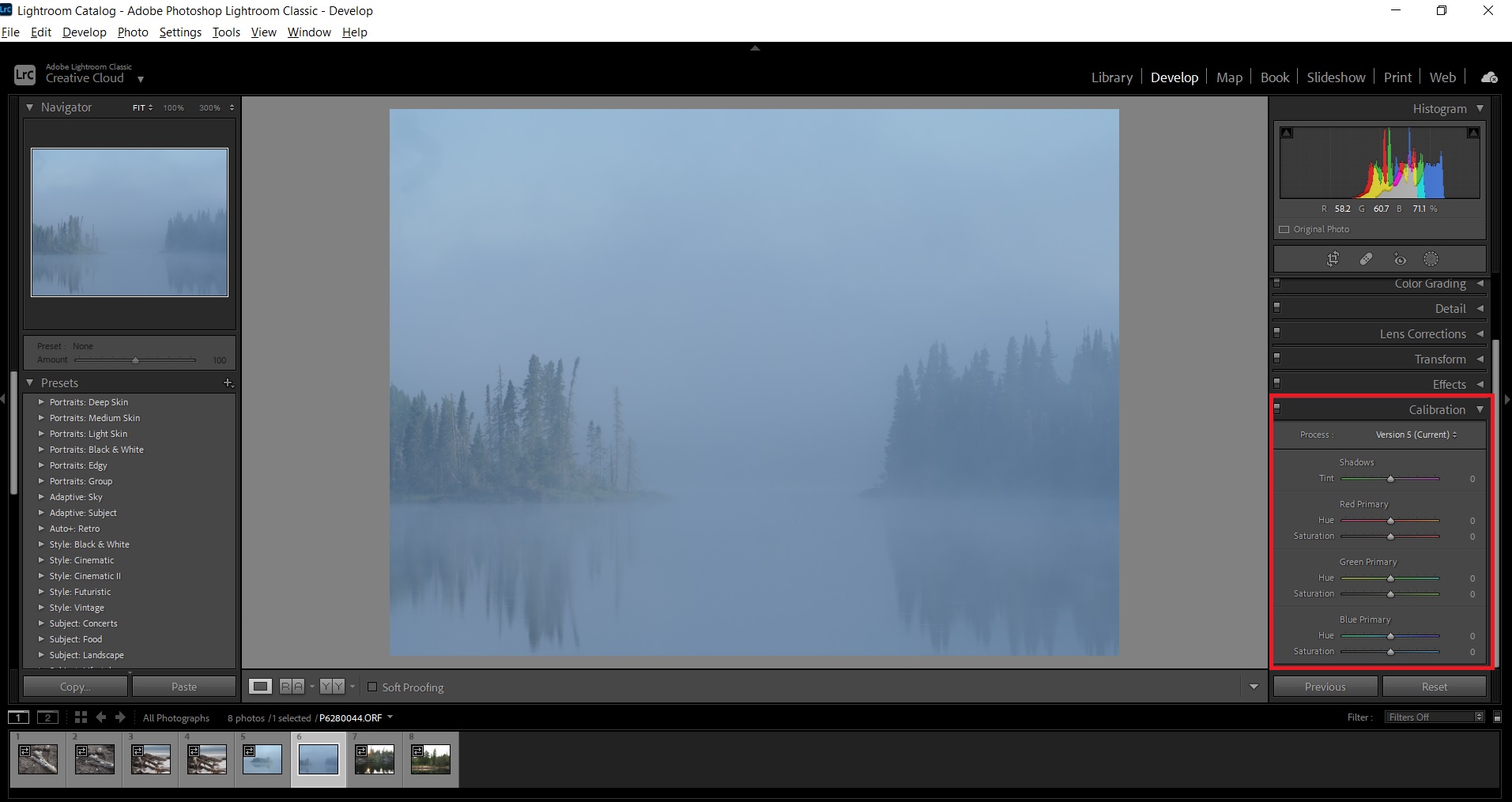Open the Healing Remove tool

[x=1367, y=258]
